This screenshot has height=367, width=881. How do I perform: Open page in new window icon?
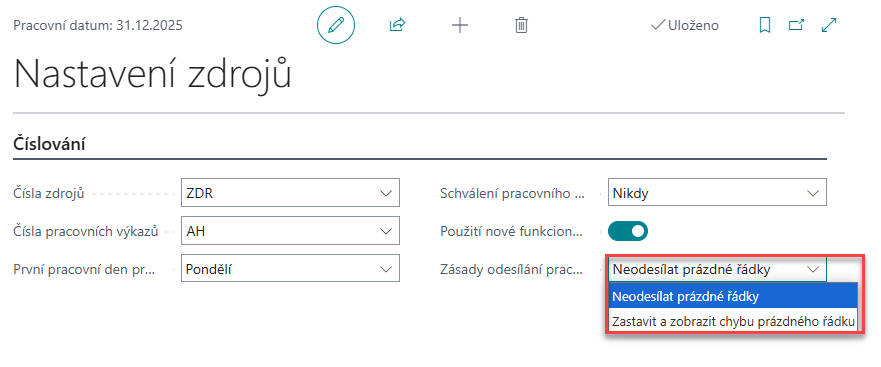[796, 25]
